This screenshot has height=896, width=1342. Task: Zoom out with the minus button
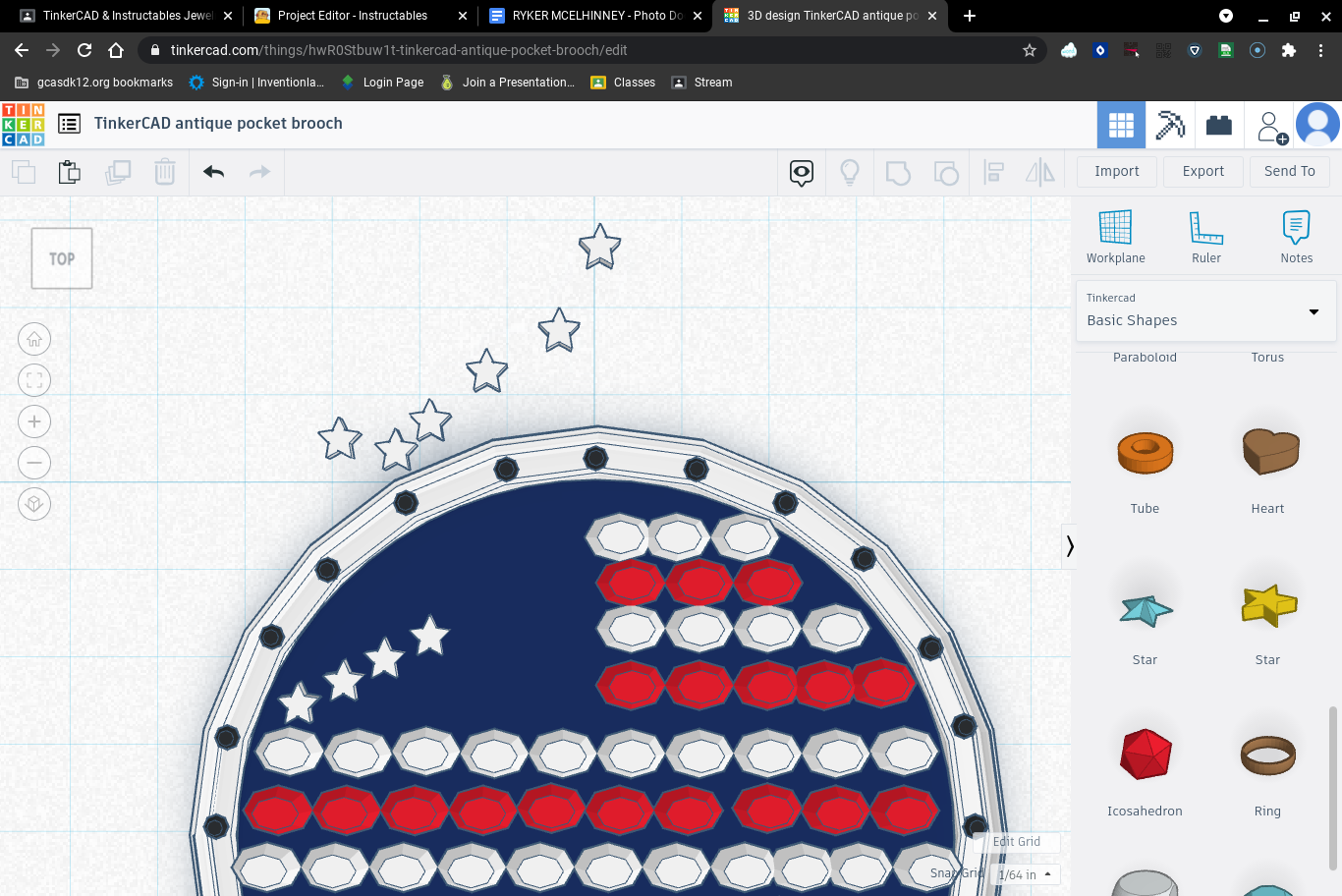(x=34, y=463)
